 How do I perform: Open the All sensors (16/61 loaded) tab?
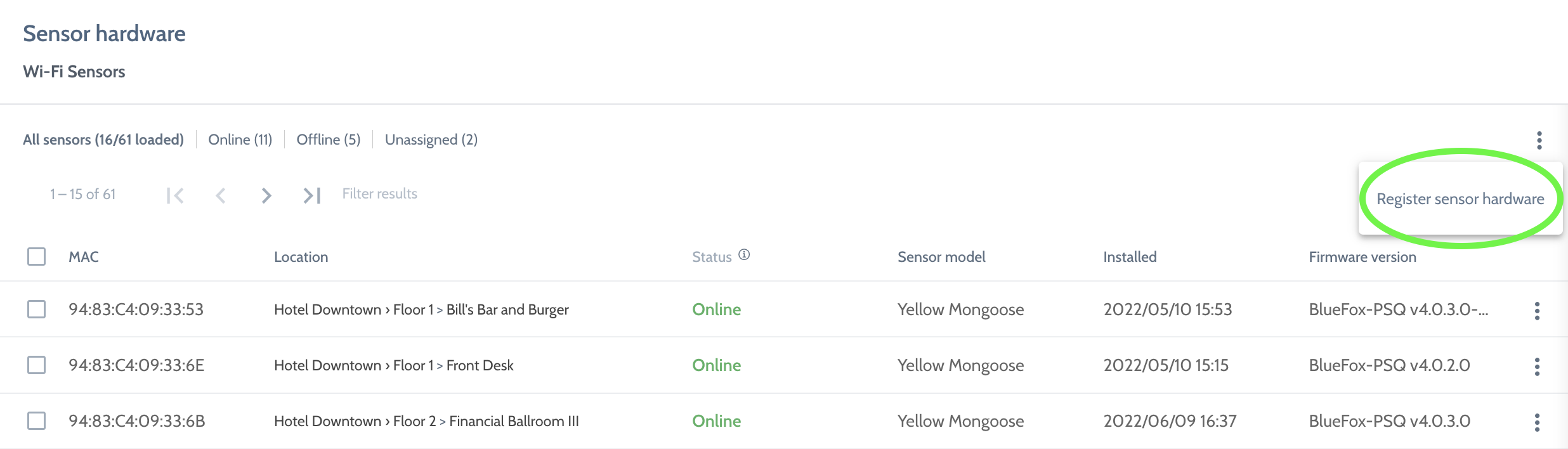[x=103, y=140]
